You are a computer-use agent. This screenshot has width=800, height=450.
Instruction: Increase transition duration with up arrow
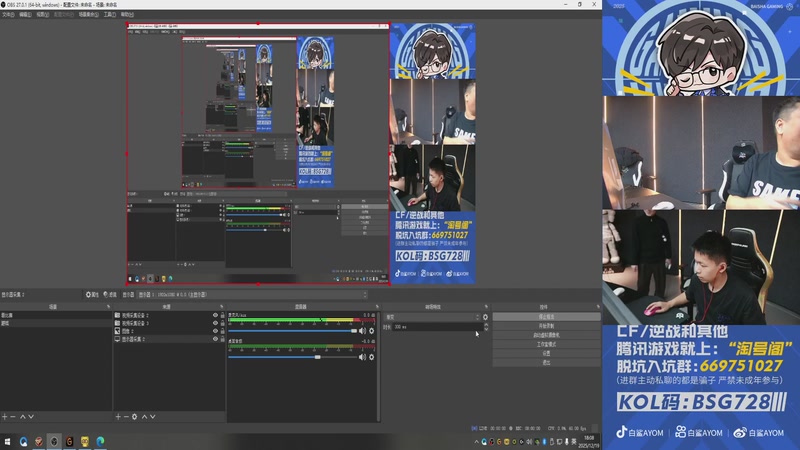(x=486, y=324)
